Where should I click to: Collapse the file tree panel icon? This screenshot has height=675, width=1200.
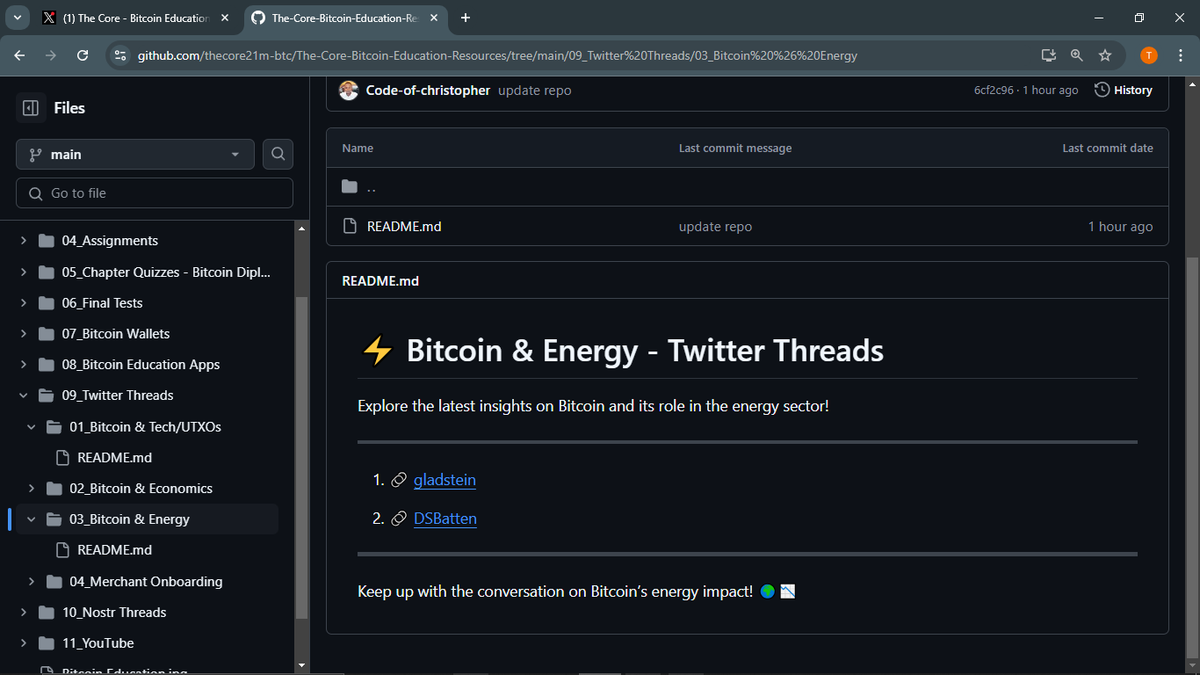[x=30, y=108]
